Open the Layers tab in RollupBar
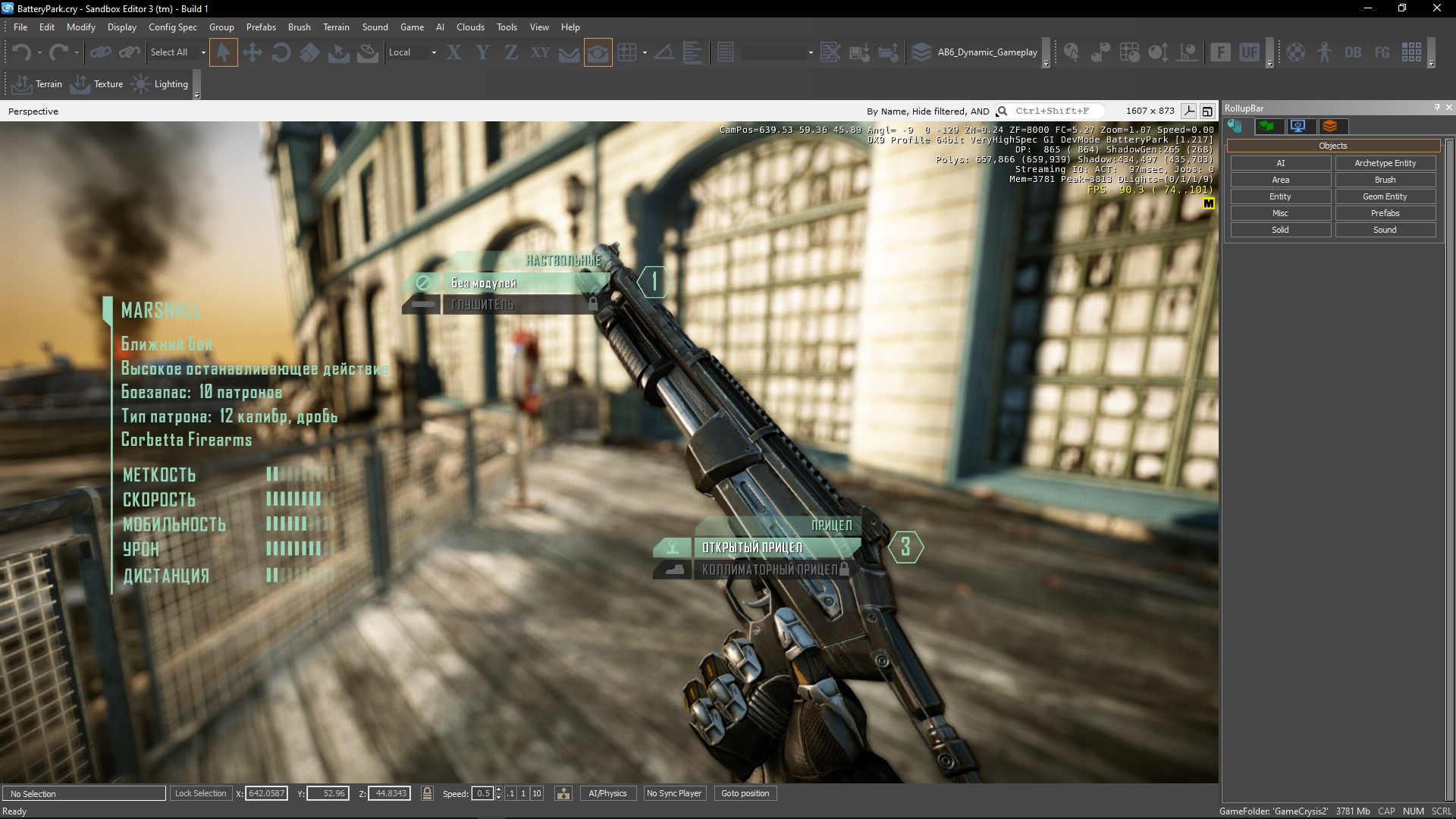This screenshot has width=1456, height=819. tap(1330, 126)
